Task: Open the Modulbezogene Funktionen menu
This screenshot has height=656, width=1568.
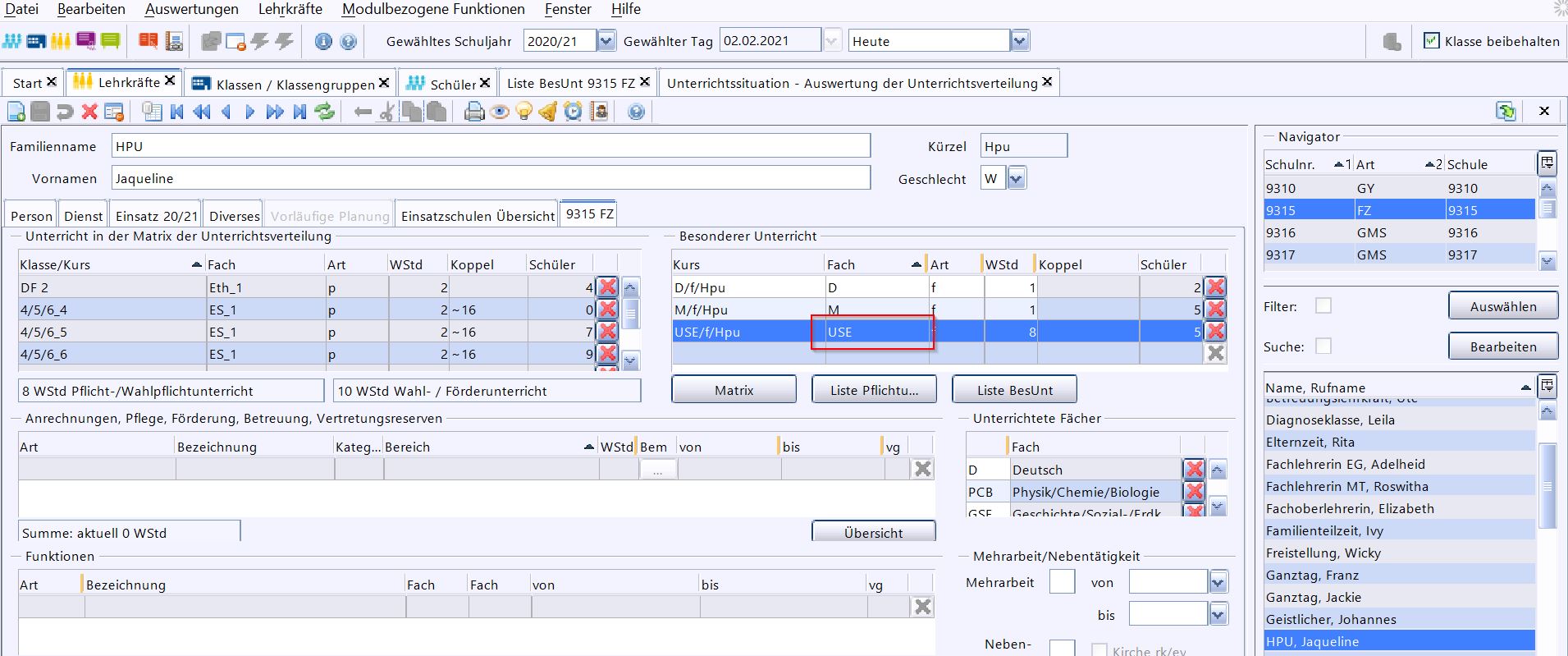Action: coord(433,9)
